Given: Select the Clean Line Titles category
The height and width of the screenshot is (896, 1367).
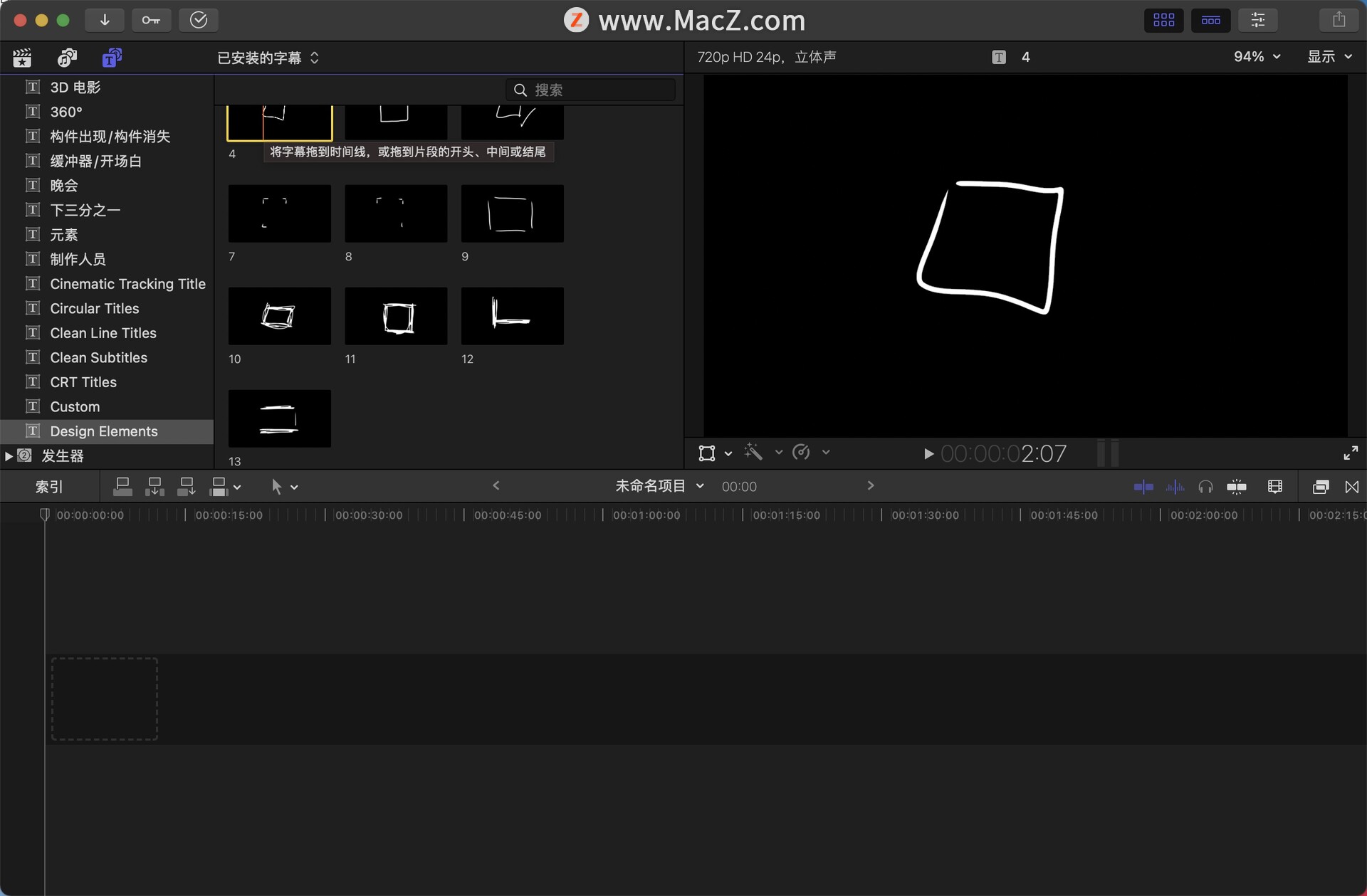Looking at the screenshot, I should 103,333.
